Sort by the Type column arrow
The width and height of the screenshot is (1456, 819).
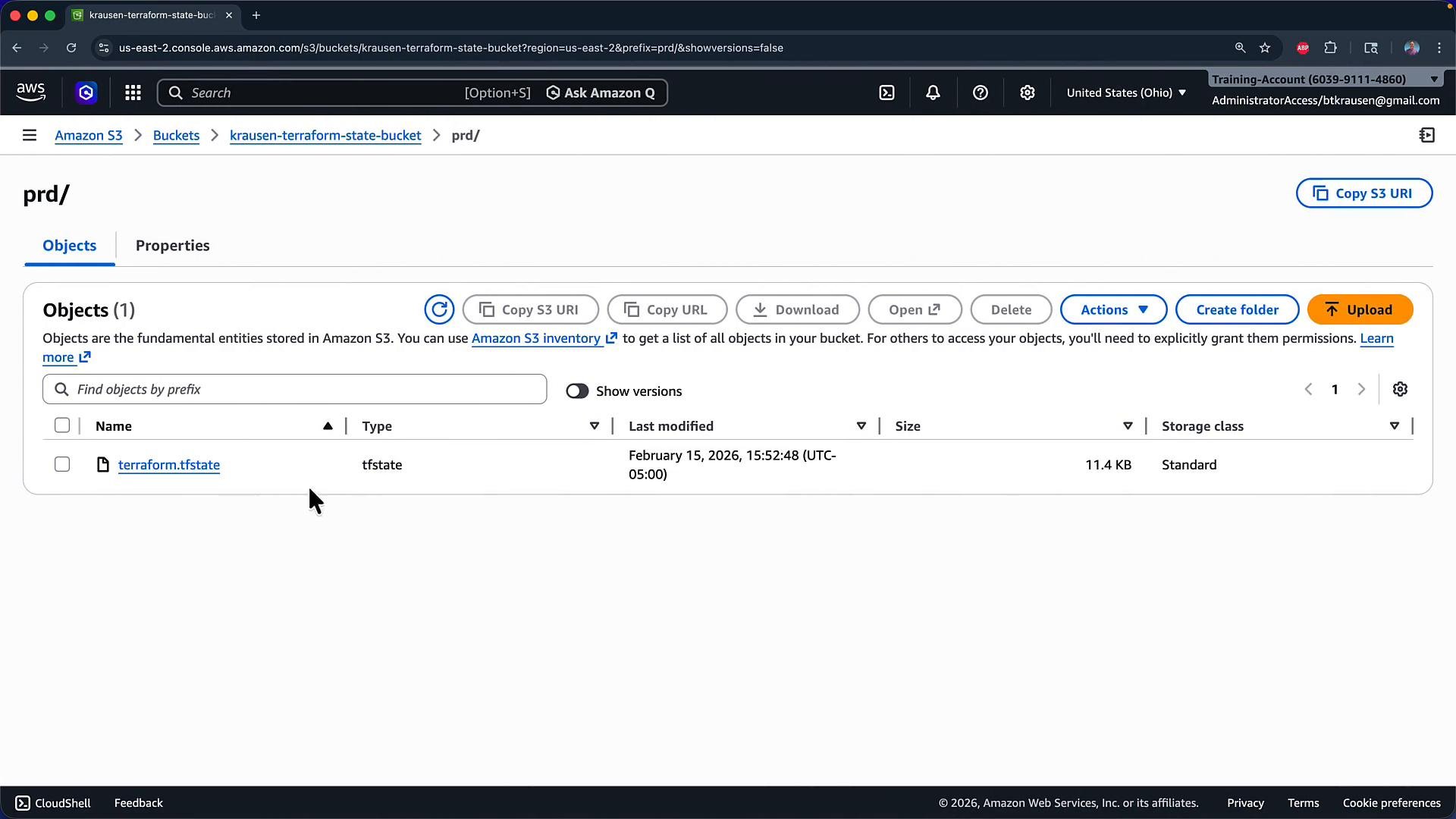[595, 426]
